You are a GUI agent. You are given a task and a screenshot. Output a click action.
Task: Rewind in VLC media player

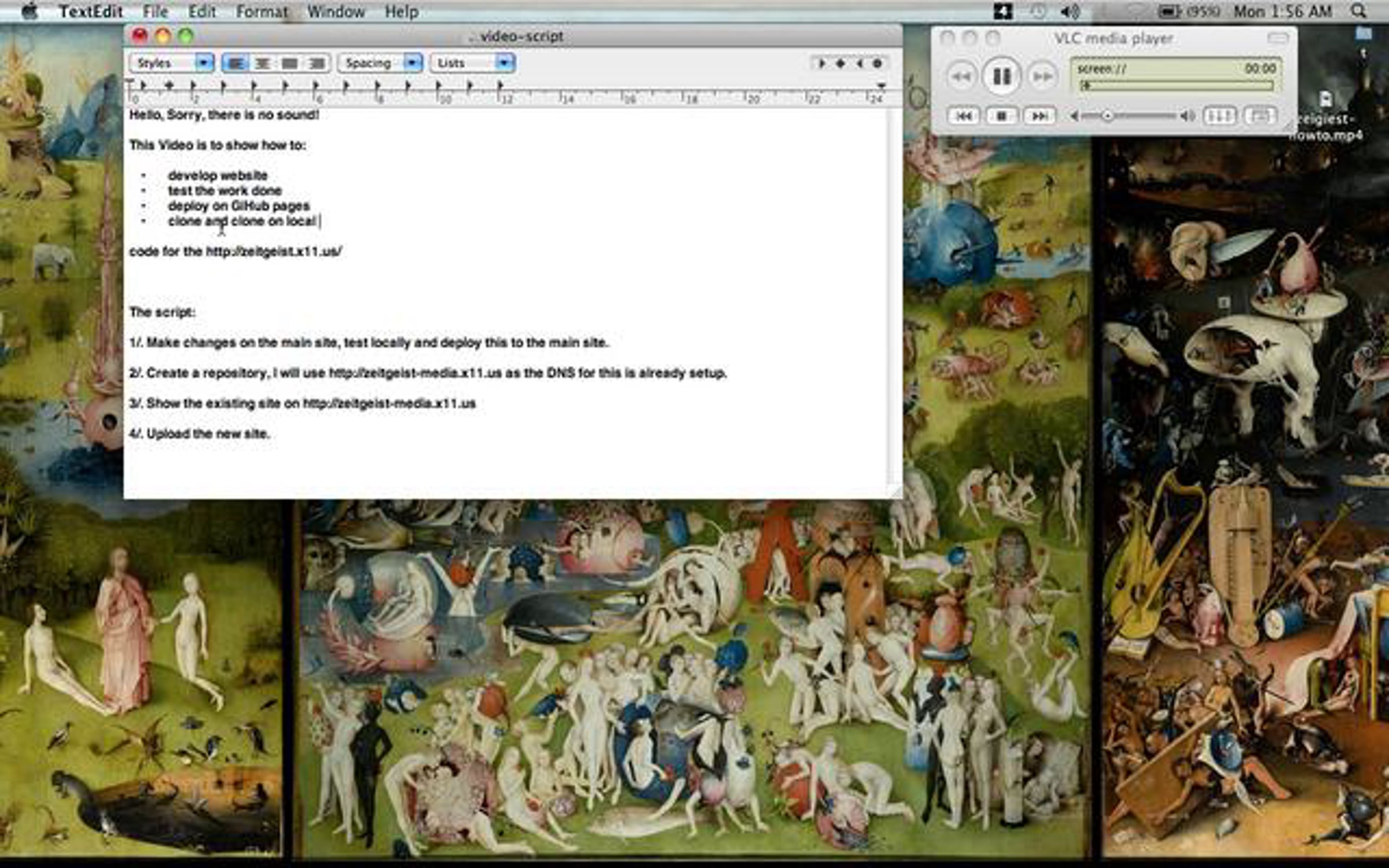pos(961,76)
